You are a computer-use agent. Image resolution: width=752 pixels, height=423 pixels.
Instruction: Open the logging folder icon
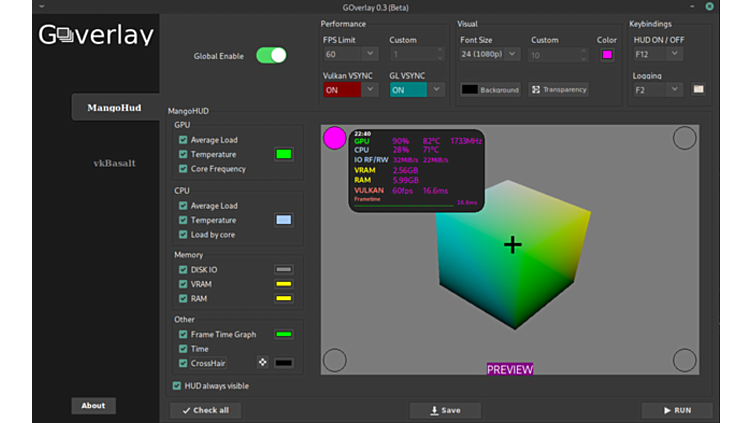(x=698, y=90)
